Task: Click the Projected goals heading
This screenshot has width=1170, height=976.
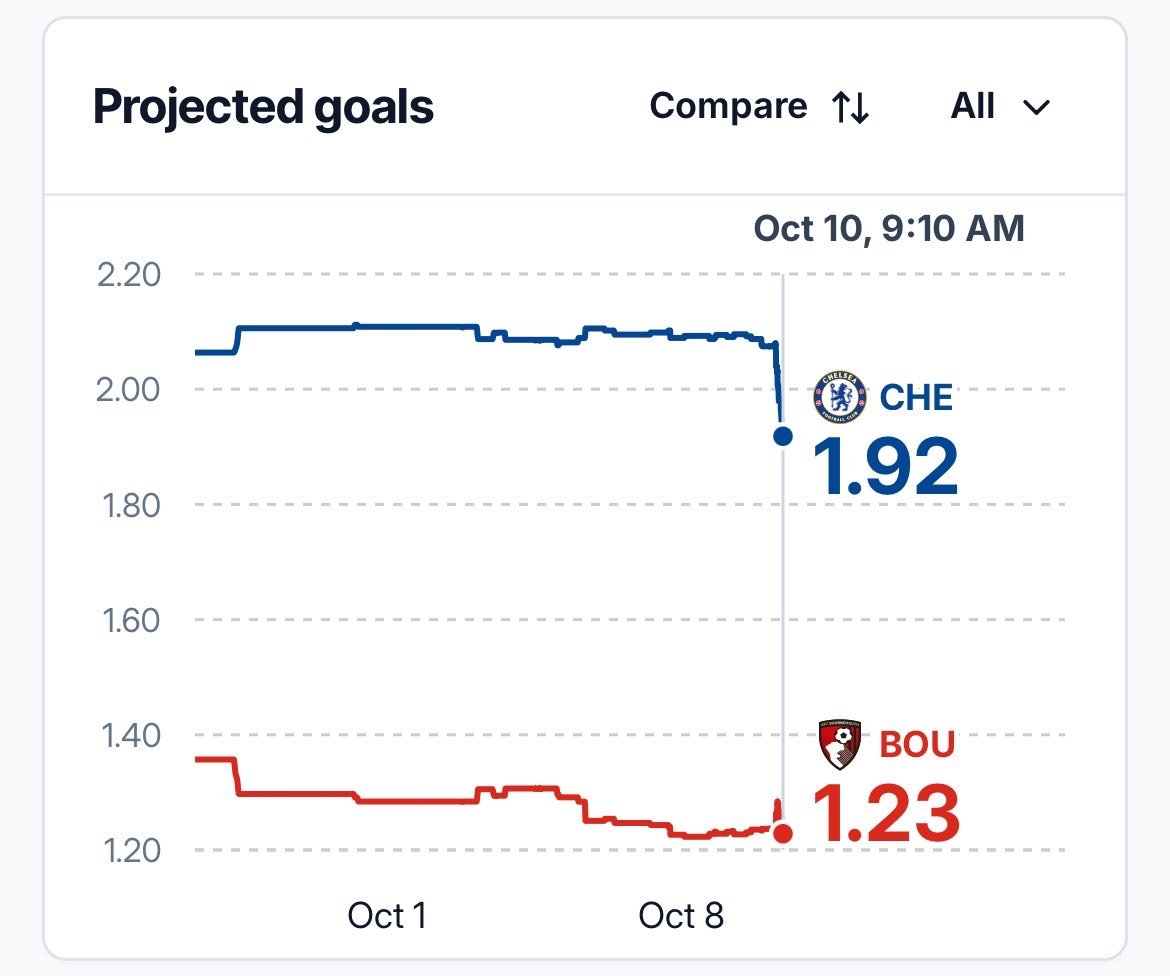Action: click(263, 107)
